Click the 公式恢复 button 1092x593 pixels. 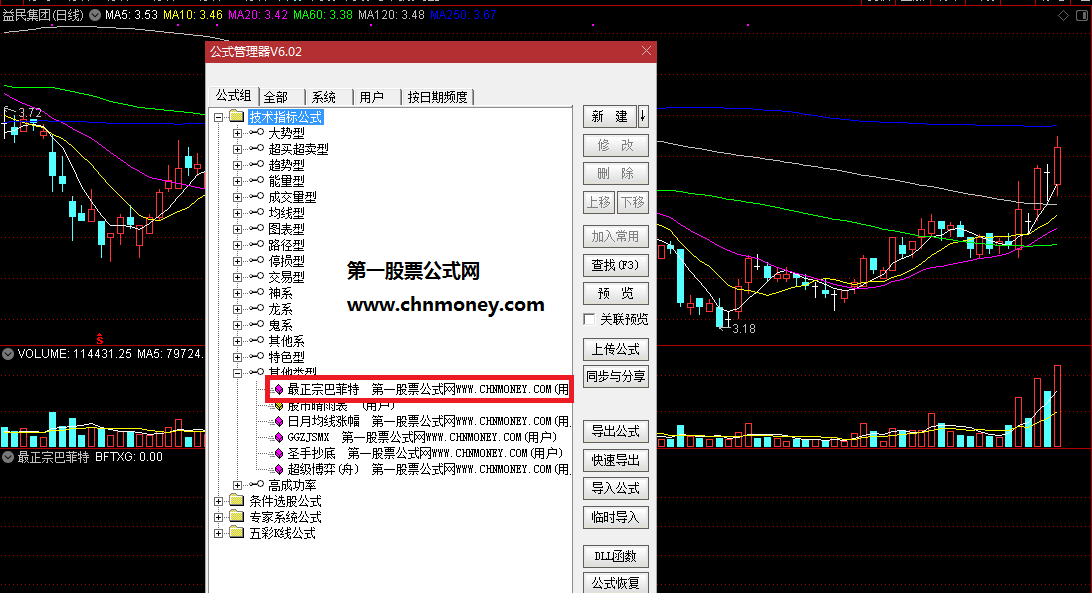[x=616, y=583]
